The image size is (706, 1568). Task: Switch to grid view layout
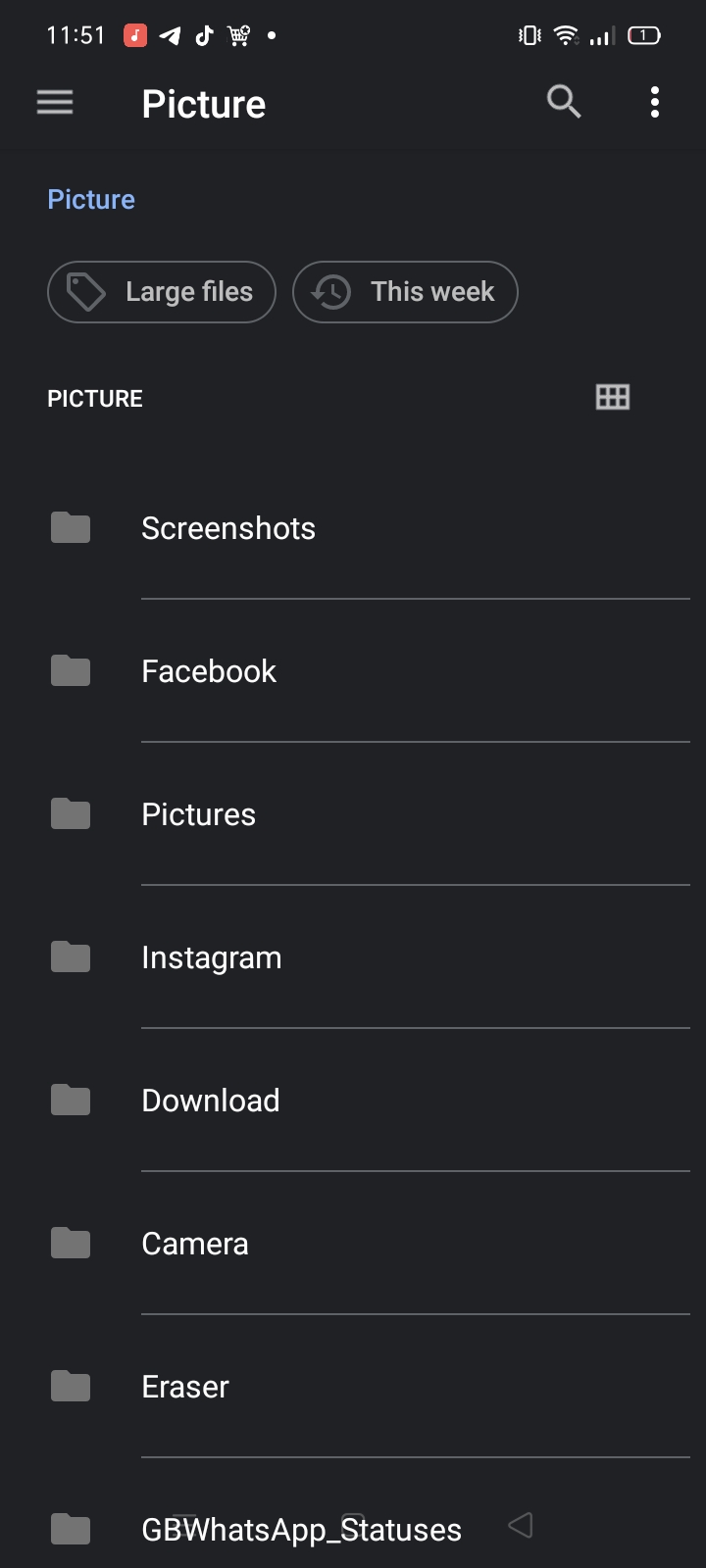click(613, 397)
